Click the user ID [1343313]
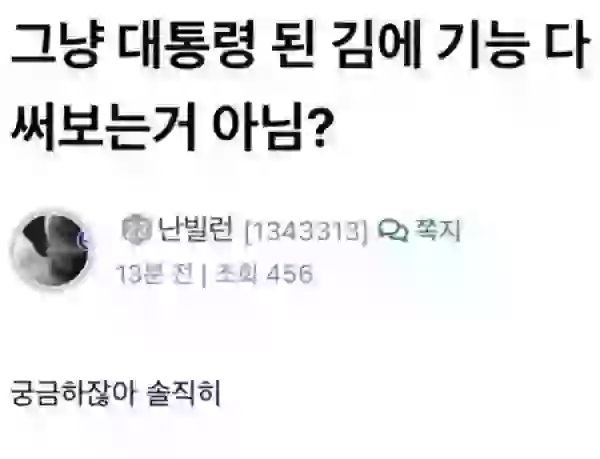 pyautogui.click(x=306, y=231)
